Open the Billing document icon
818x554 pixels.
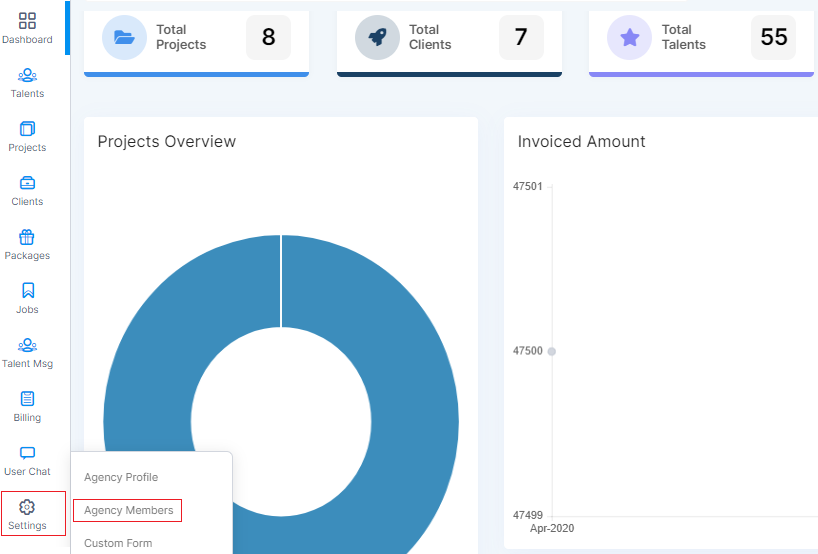click(x=27, y=399)
